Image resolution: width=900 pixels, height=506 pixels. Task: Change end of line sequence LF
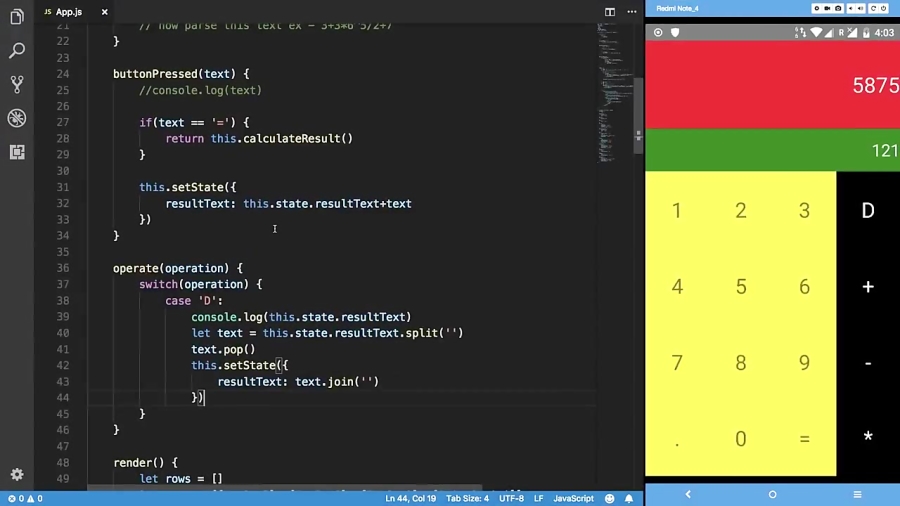pyautogui.click(x=538, y=499)
